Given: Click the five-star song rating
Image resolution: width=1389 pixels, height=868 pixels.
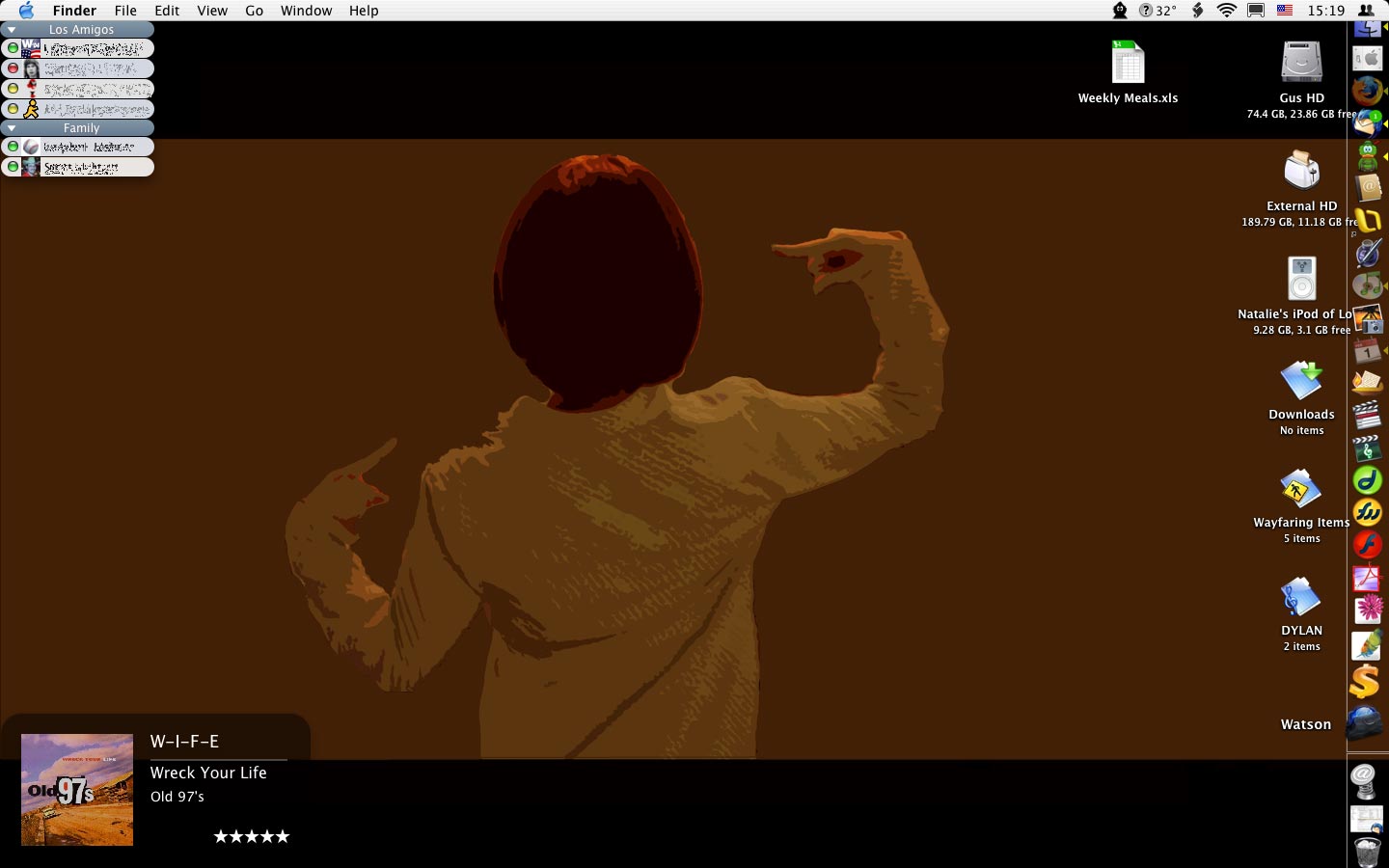Looking at the screenshot, I should 251,836.
